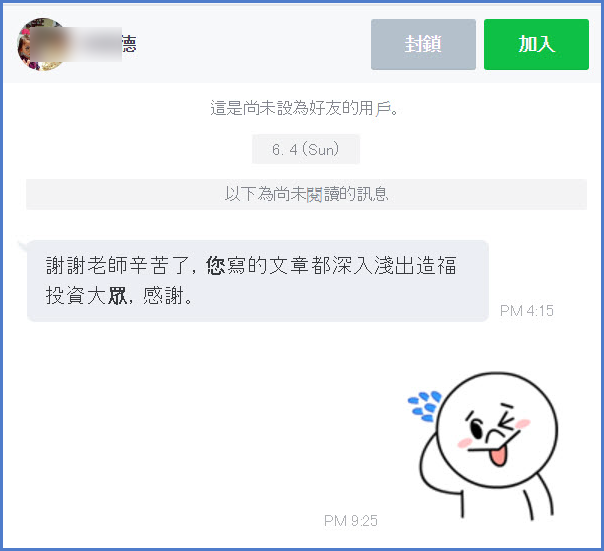Viewport: 604px width, 551px height.
Task: Click the blue sweat drops on sticker
Action: coord(424,407)
